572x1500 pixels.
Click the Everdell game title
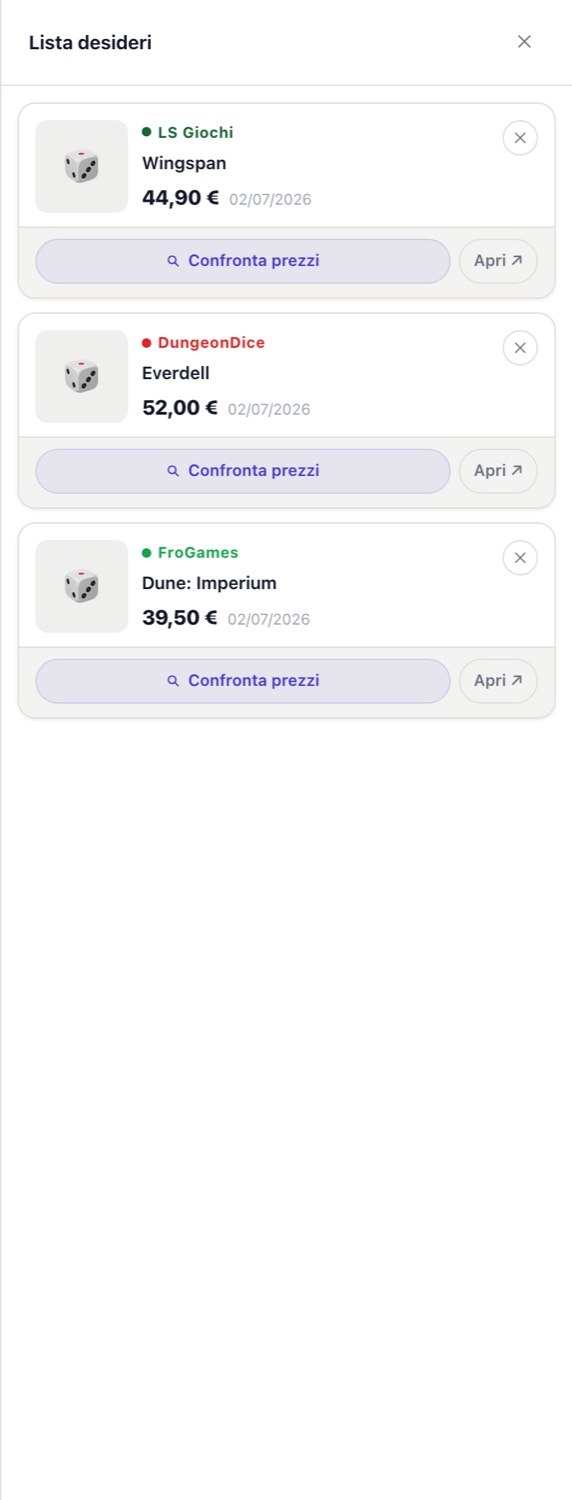click(x=176, y=373)
